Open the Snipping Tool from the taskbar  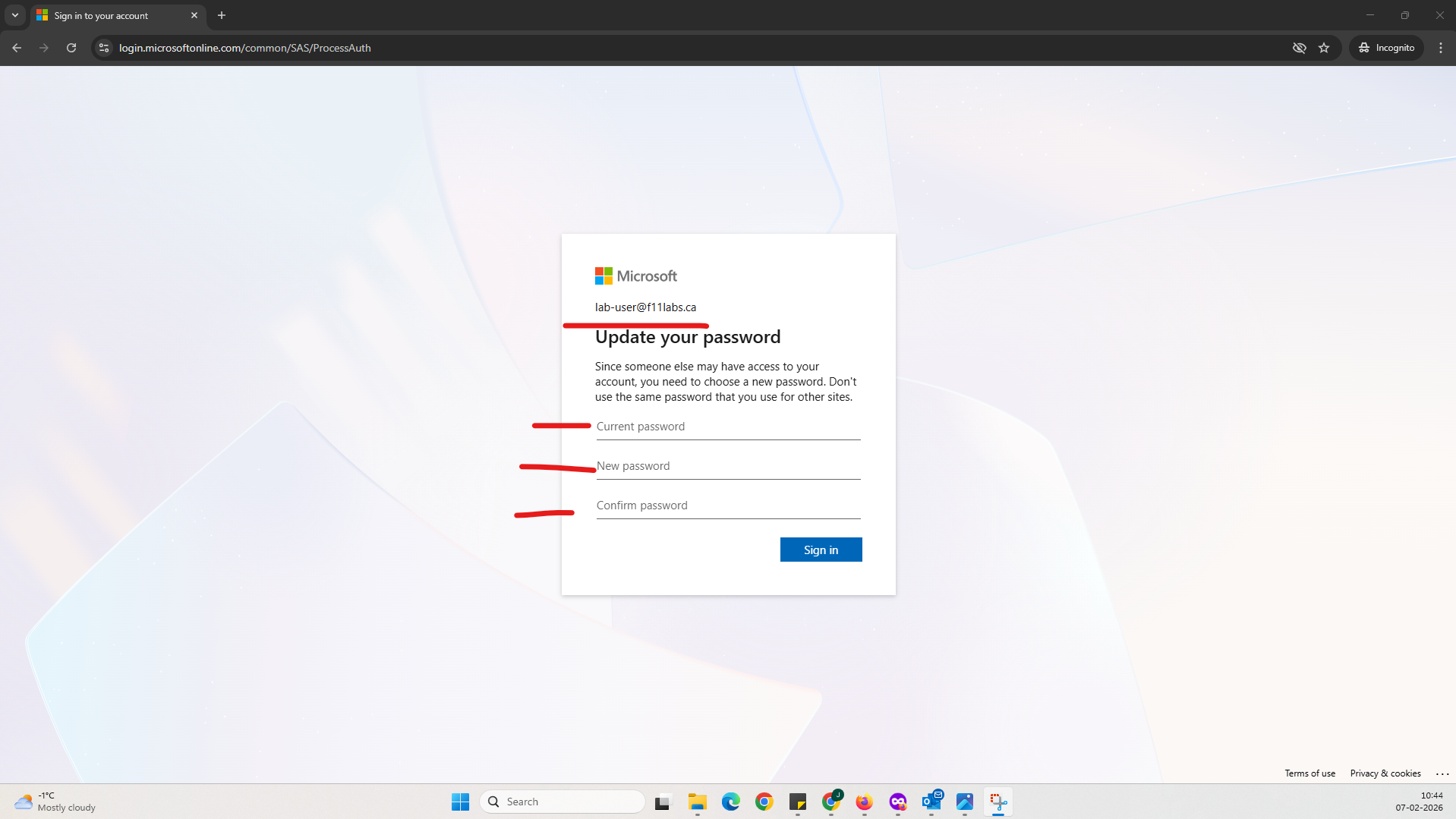point(997,802)
